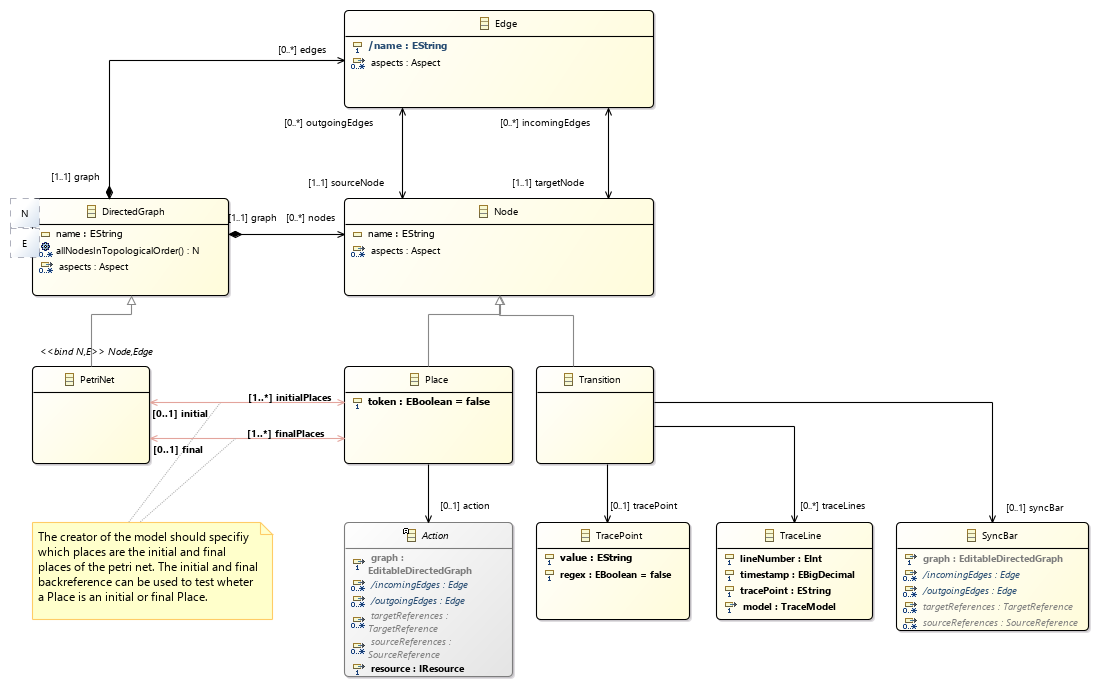Select the [1..*] initialPlaces reference label
1101x689 pixels.
click(289, 398)
